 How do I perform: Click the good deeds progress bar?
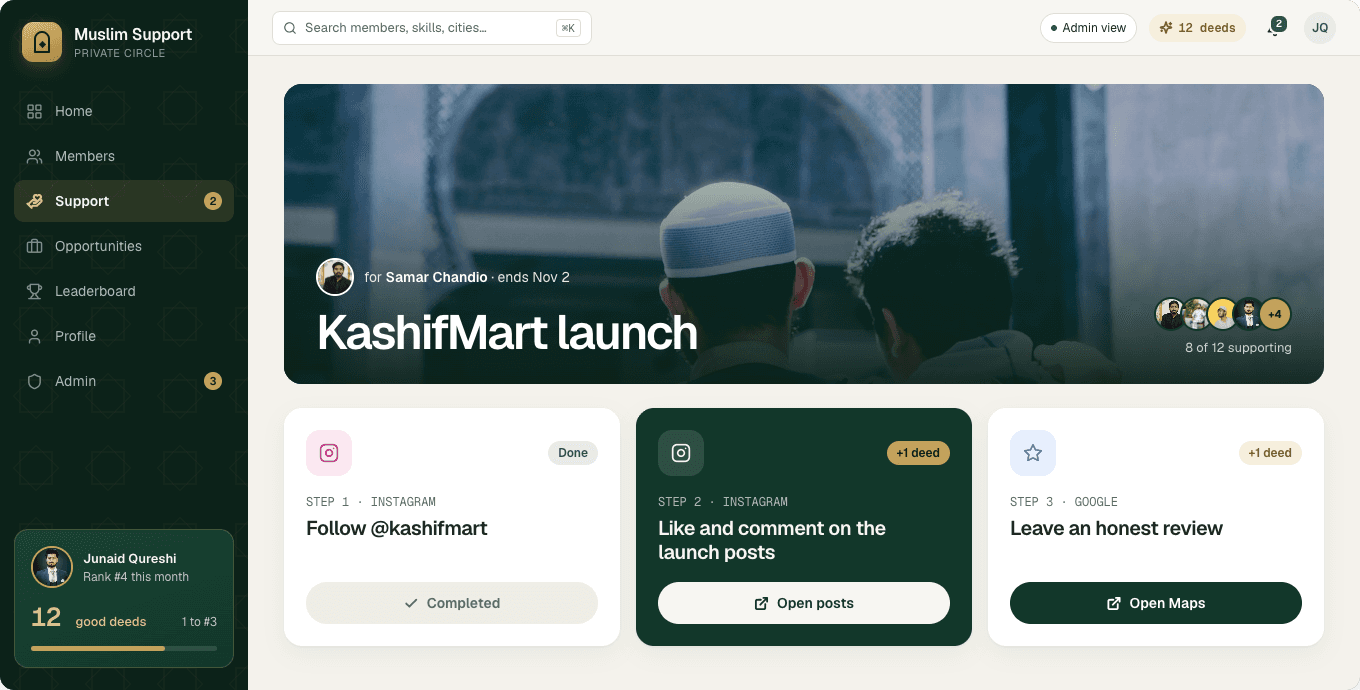coord(124,649)
